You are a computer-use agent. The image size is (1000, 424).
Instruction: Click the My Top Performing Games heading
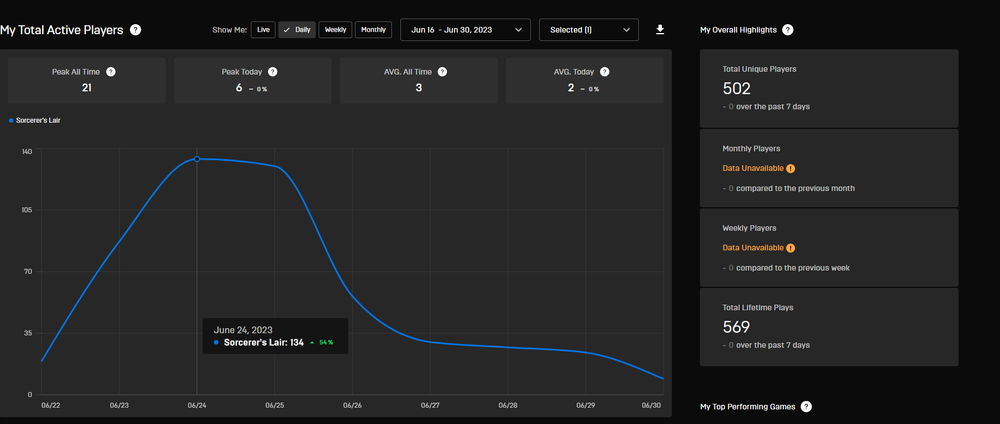click(747, 407)
